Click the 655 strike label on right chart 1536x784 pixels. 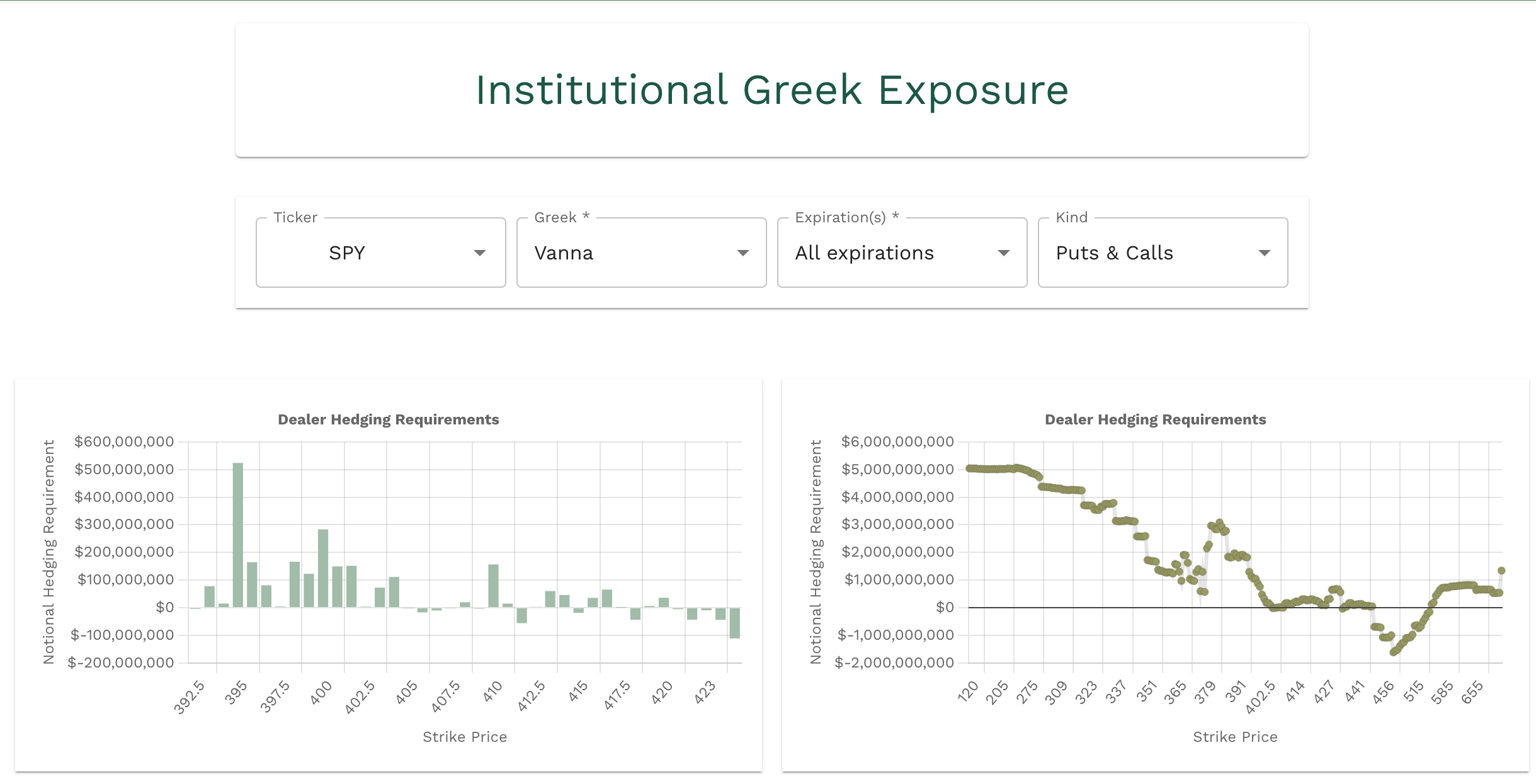1472,692
